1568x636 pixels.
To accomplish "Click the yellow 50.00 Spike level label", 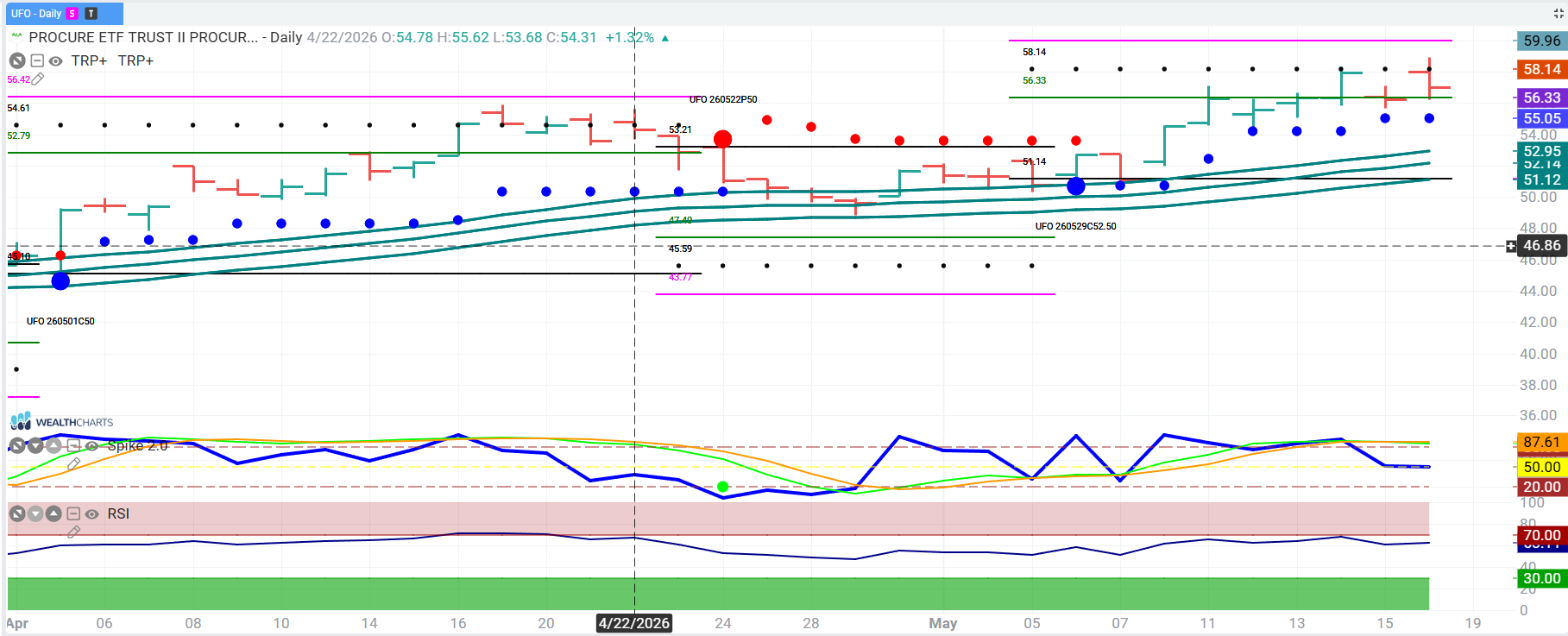I will (1541, 467).
